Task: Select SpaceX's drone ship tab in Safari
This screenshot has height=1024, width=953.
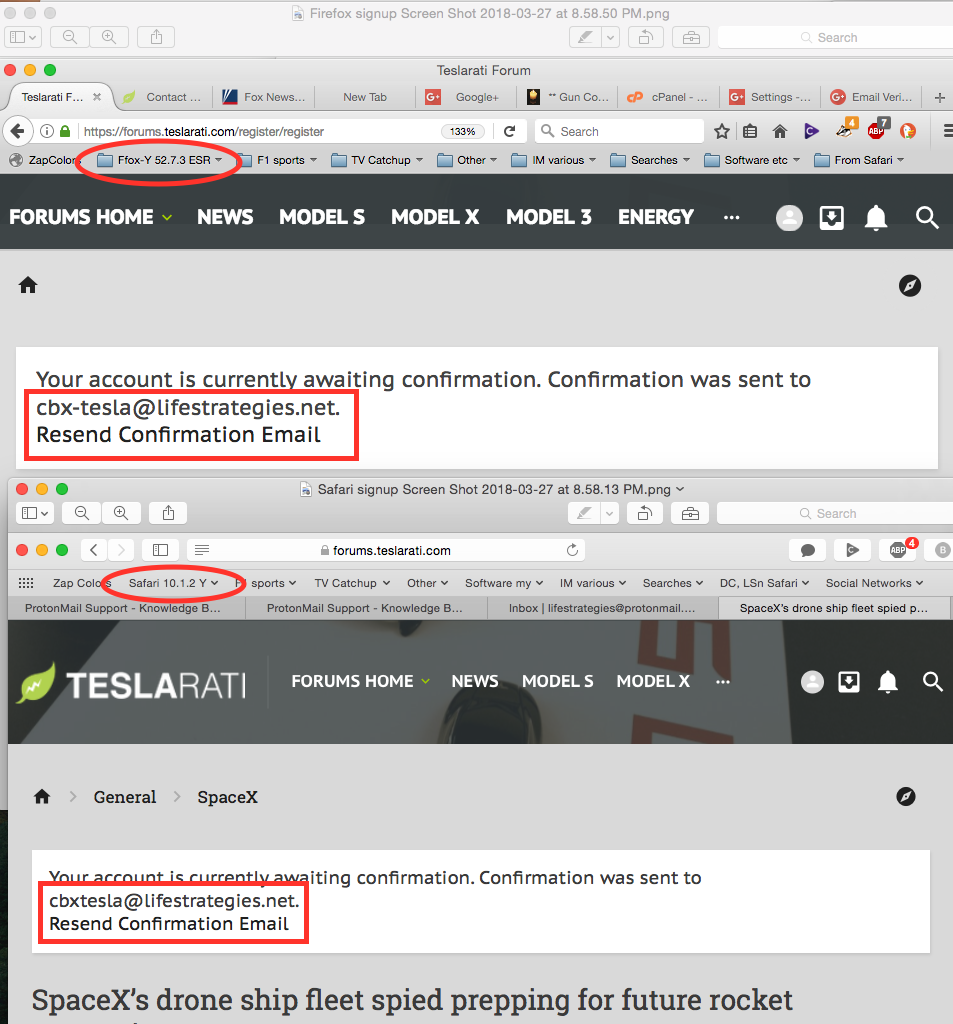Action: coord(833,608)
